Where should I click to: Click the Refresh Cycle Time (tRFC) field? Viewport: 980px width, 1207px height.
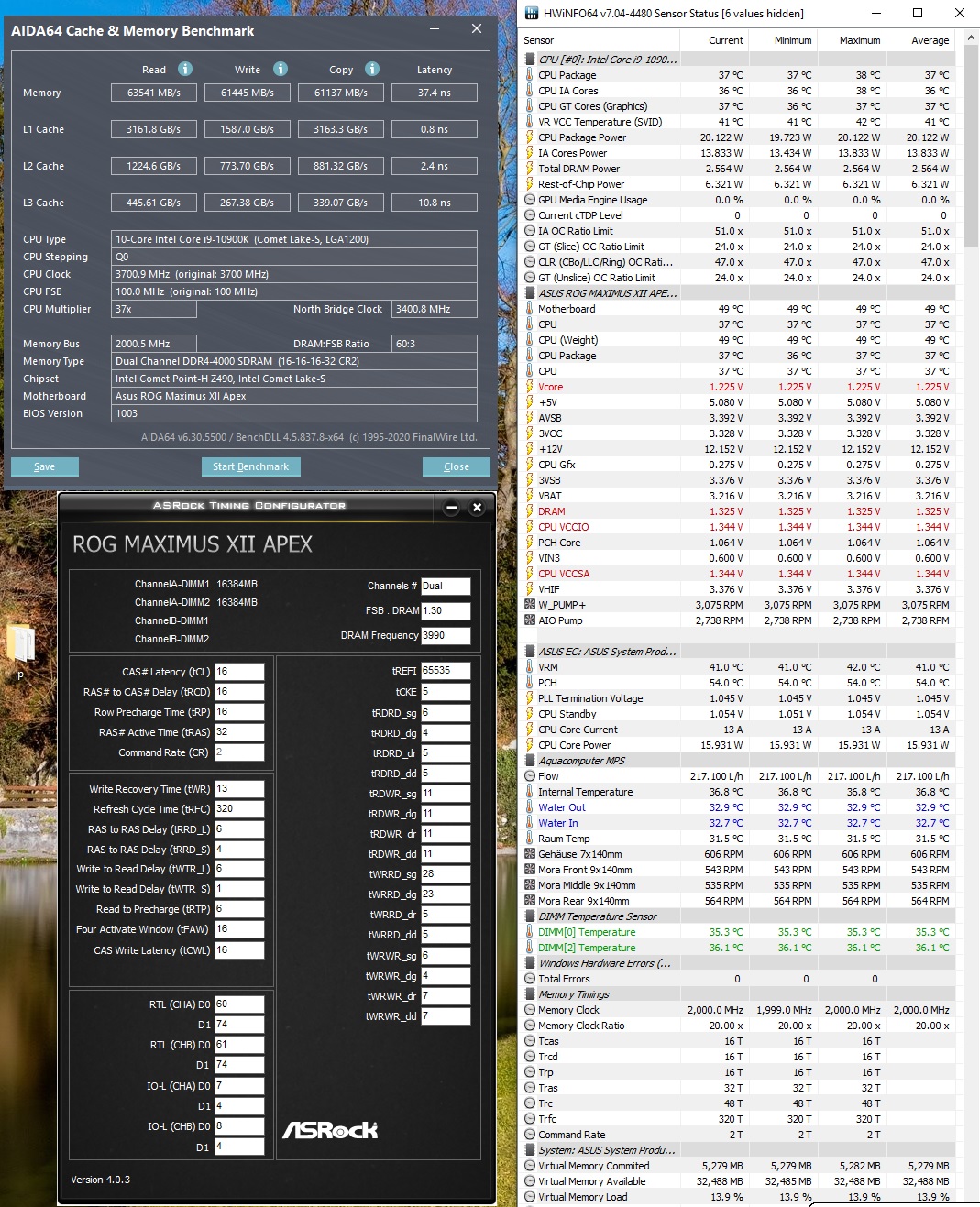[239, 809]
